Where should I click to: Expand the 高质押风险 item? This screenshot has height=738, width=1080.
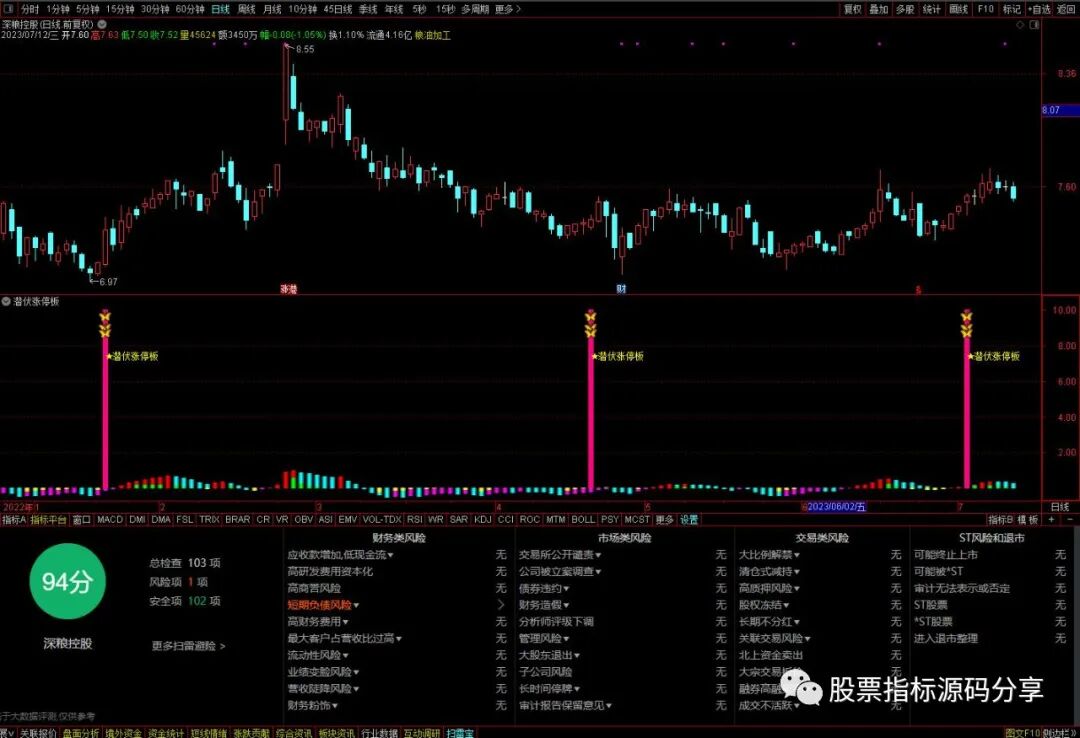coord(769,588)
